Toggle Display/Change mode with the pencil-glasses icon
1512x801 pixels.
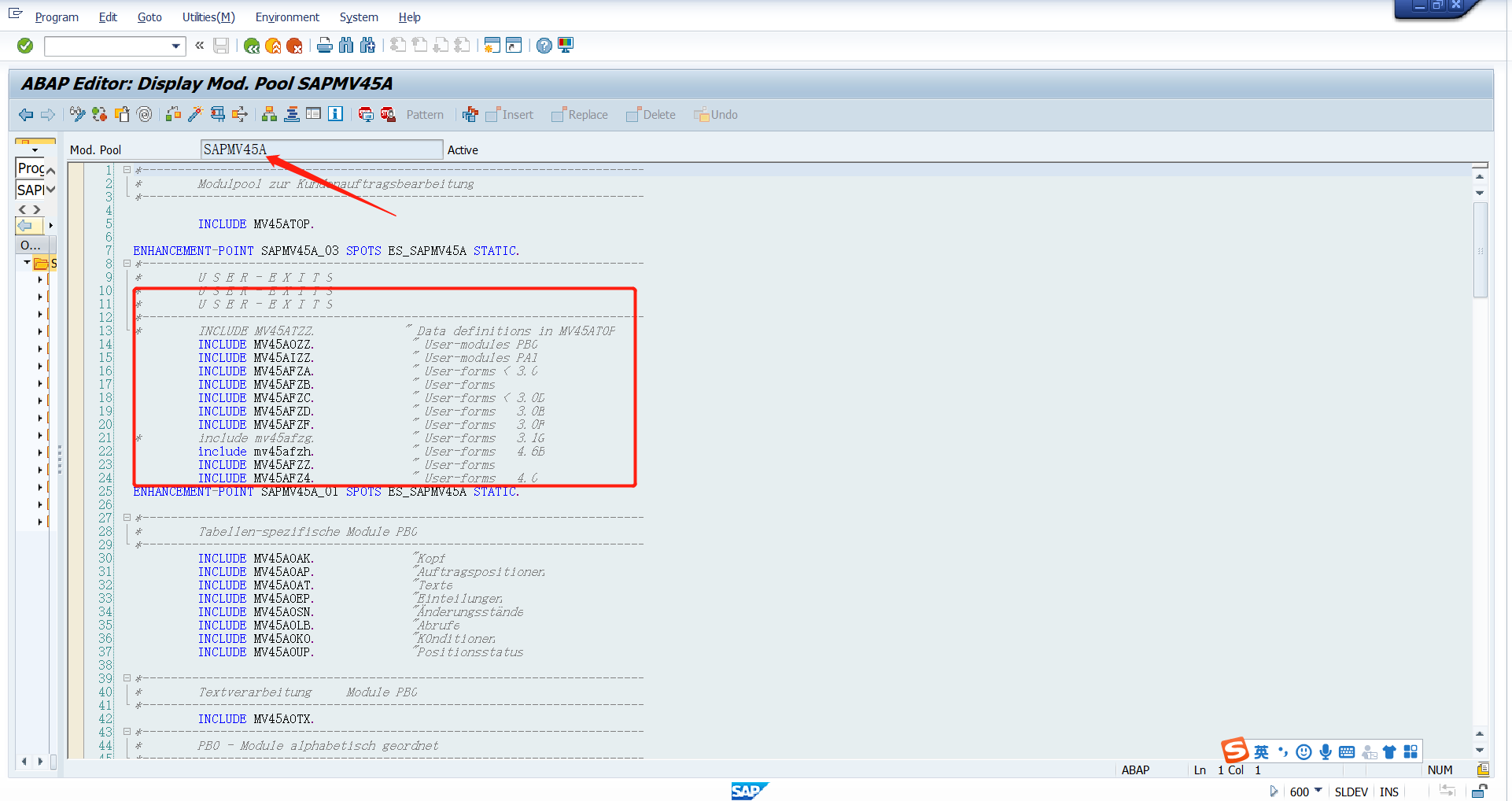click(76, 114)
